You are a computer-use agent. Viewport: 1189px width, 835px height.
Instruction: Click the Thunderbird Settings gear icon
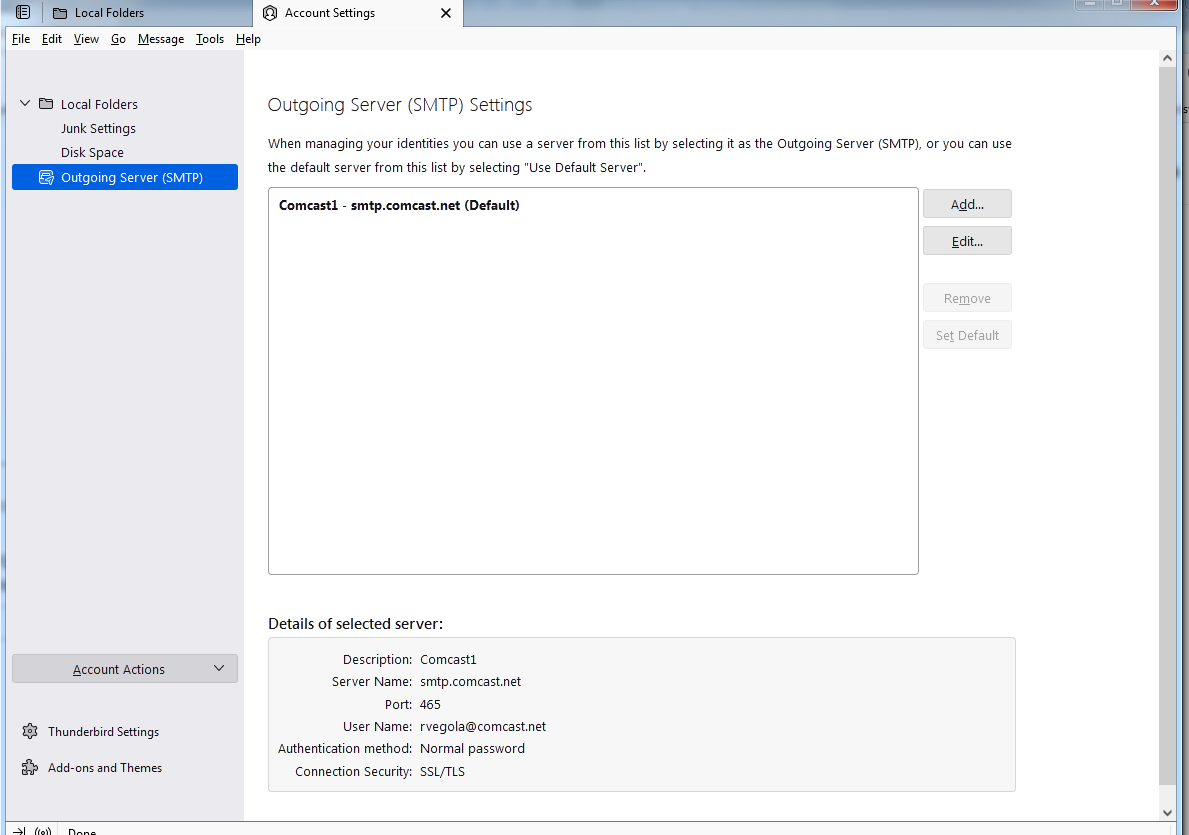point(30,731)
